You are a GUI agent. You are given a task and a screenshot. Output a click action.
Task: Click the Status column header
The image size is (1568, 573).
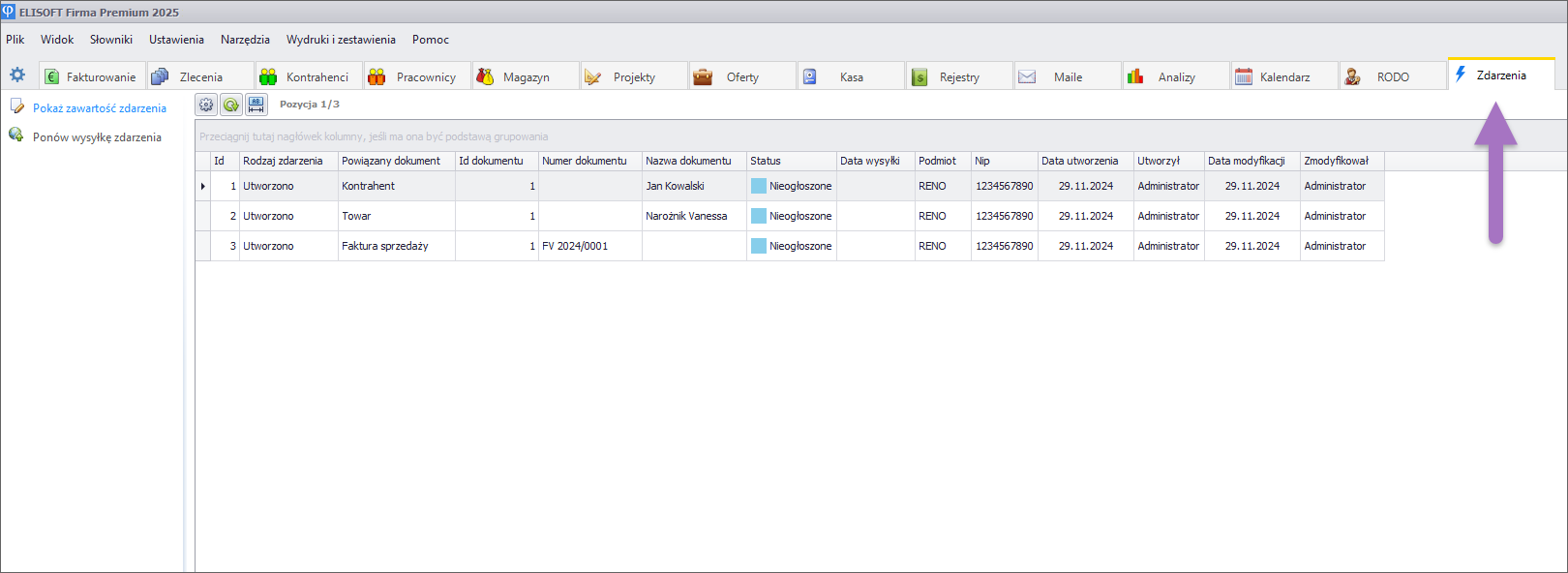click(766, 161)
